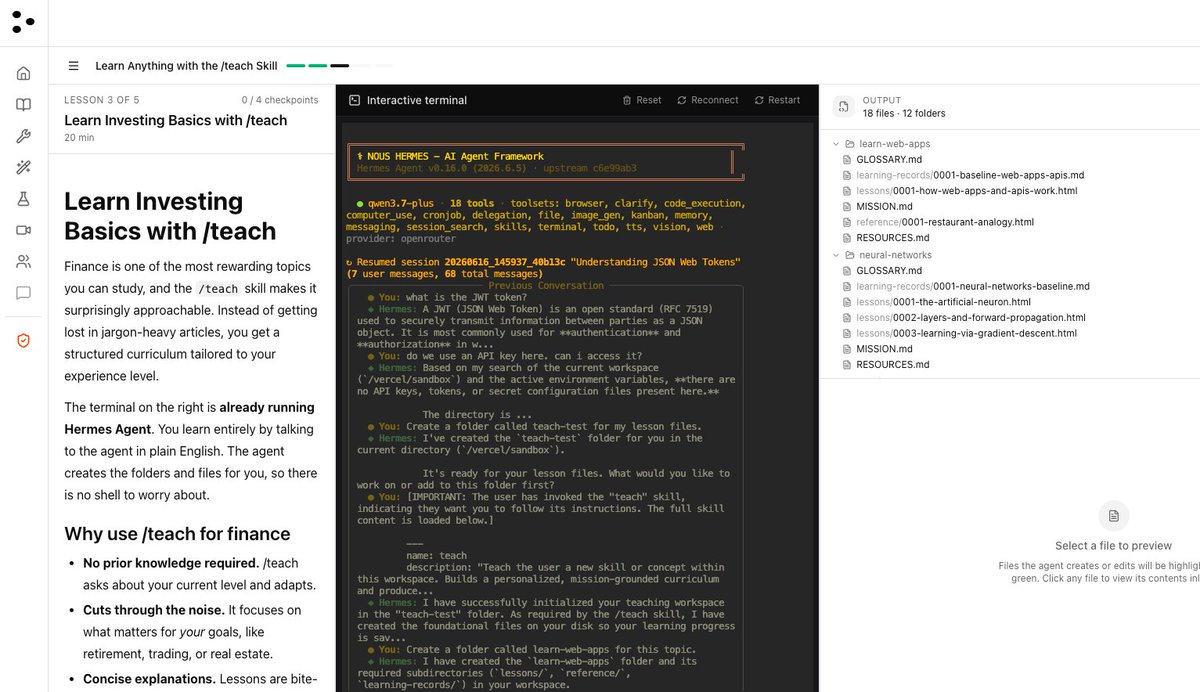Open the flask labs sidebar icon
Image resolution: width=1200 pixels, height=692 pixels.
pyautogui.click(x=23, y=199)
